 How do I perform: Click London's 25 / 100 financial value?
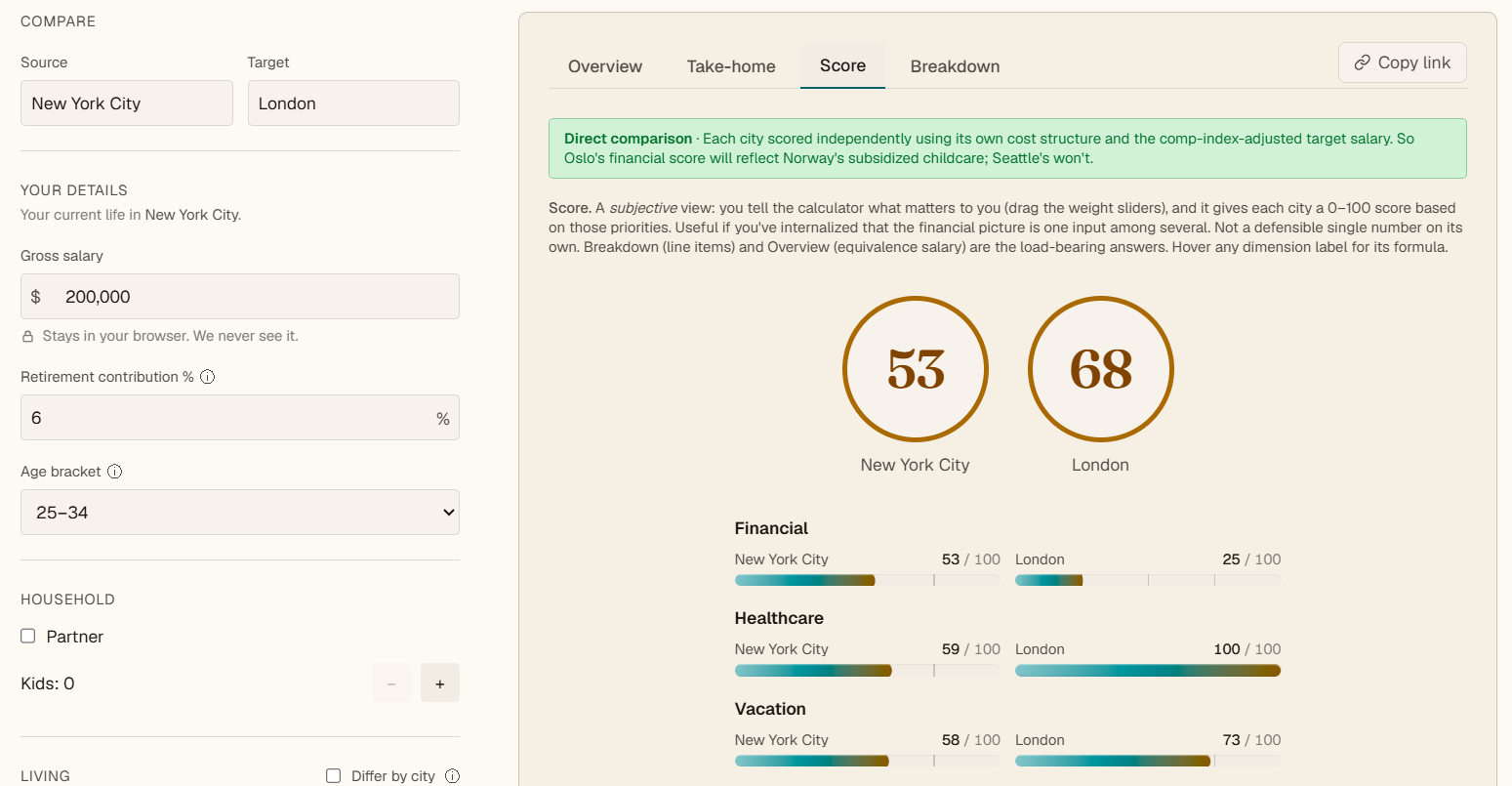click(x=1251, y=559)
